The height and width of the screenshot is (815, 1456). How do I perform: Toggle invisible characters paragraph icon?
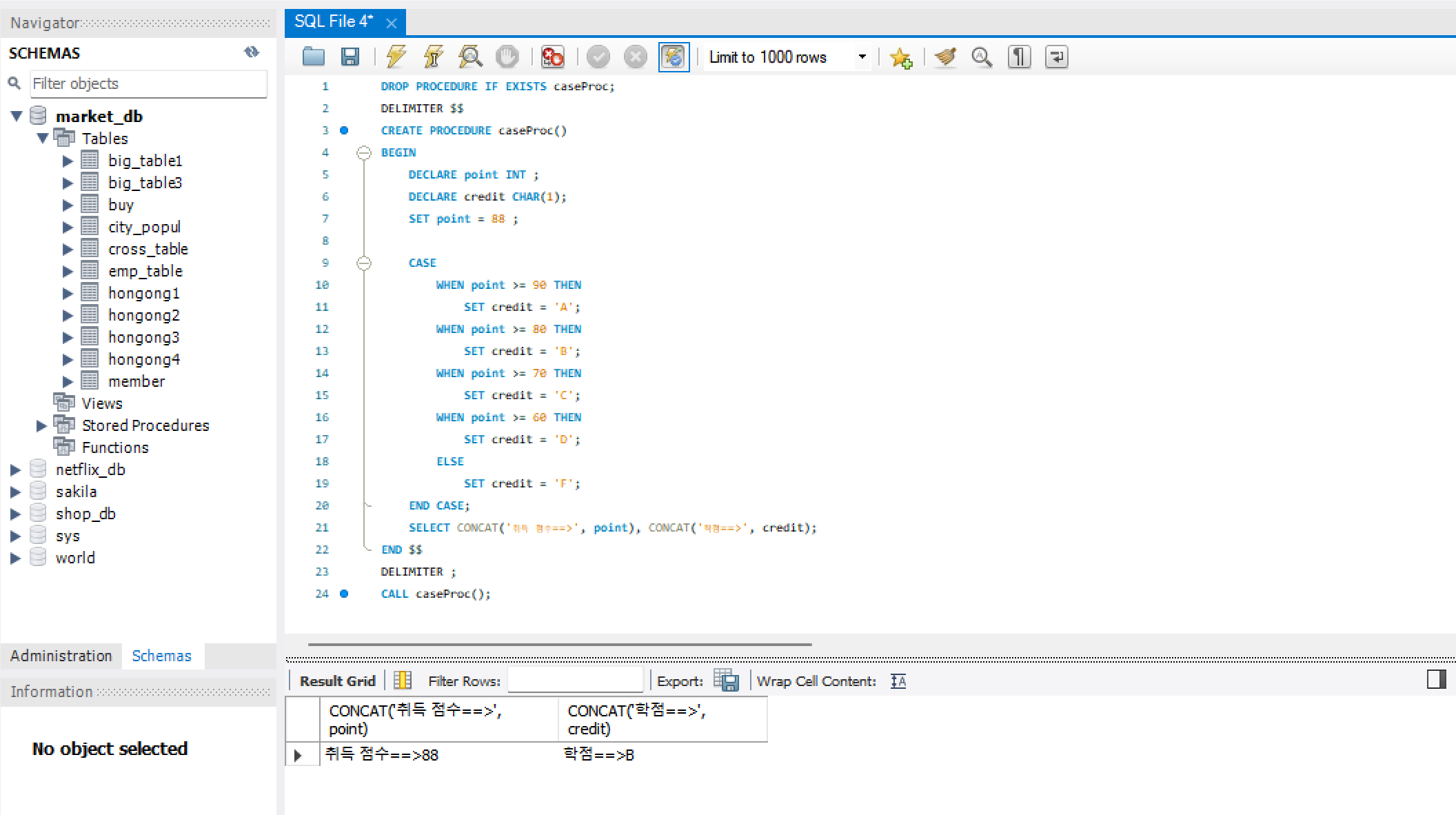point(1019,57)
